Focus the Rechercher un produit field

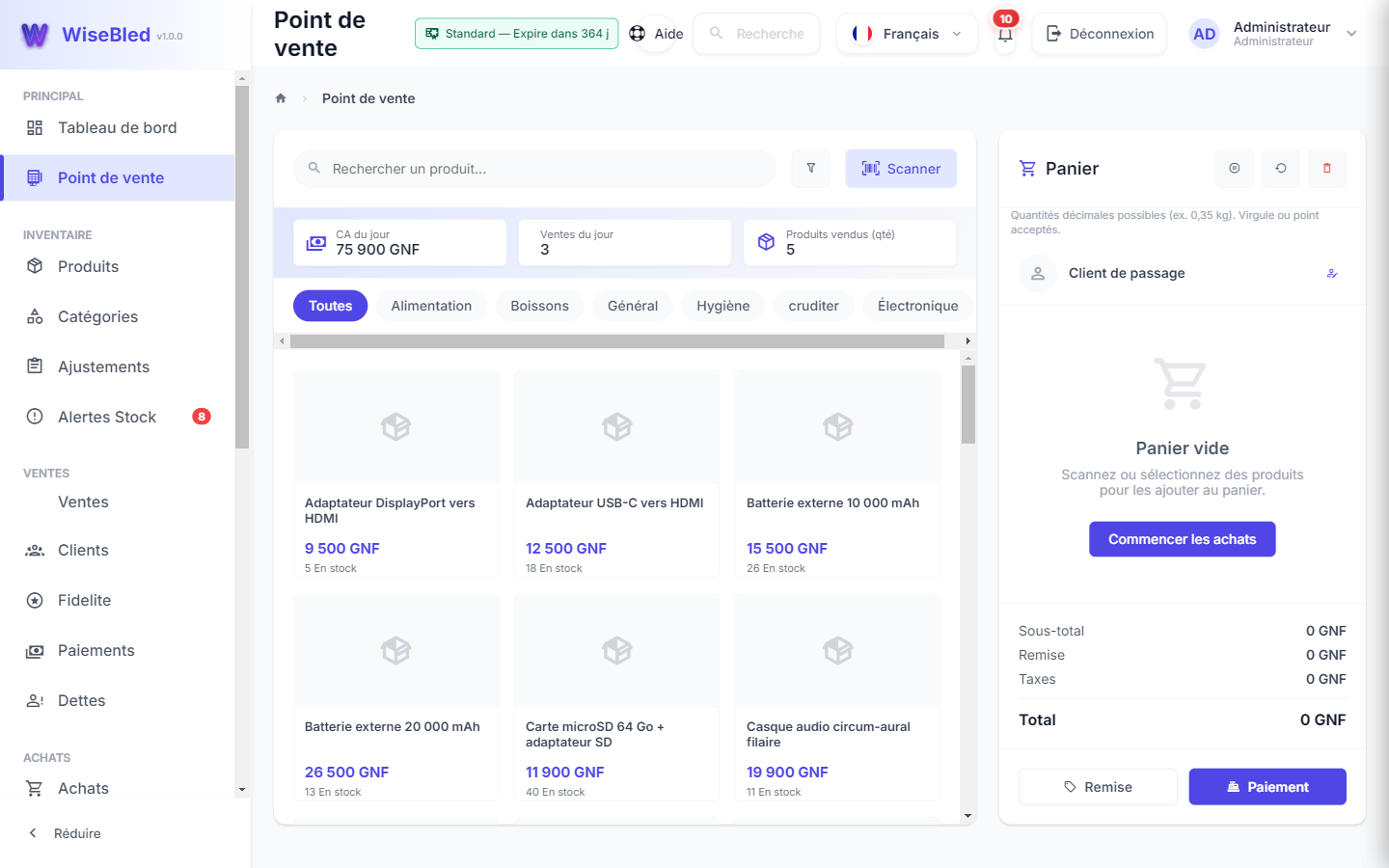pos(534,169)
